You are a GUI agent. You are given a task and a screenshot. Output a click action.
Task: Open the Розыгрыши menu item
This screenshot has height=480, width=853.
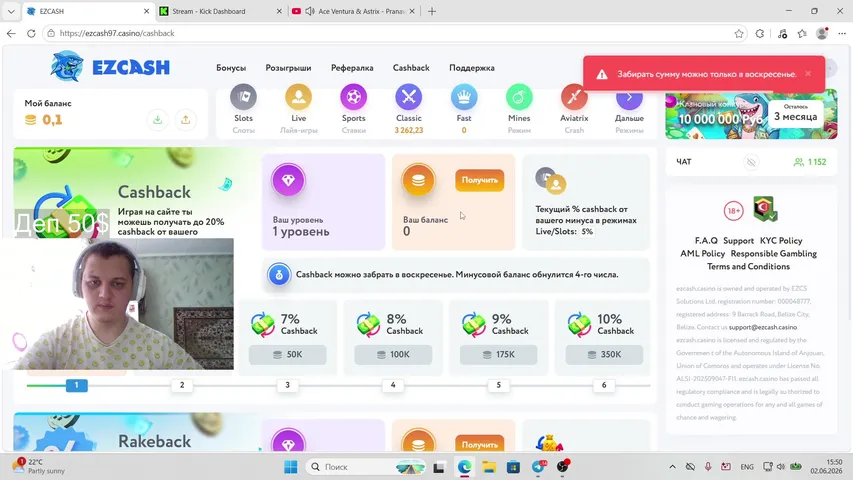click(x=288, y=68)
